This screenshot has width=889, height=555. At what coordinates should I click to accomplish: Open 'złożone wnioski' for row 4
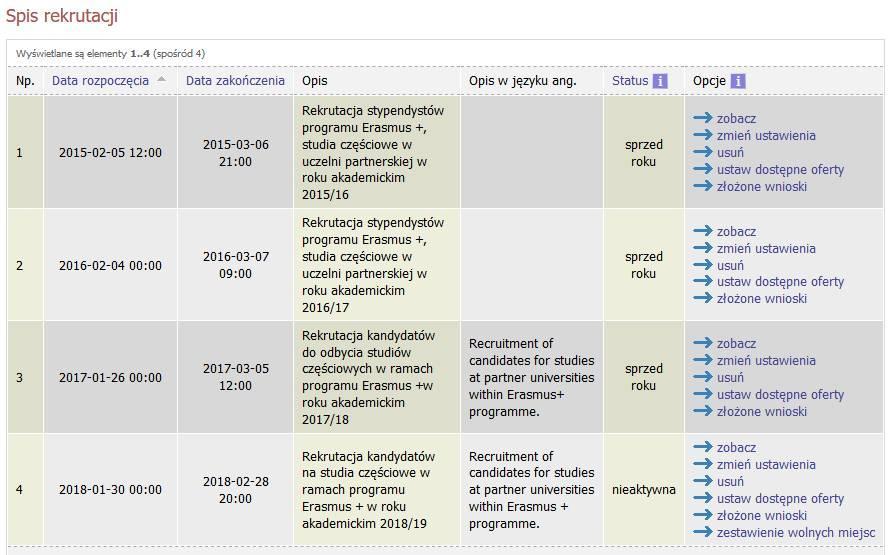tap(761, 516)
